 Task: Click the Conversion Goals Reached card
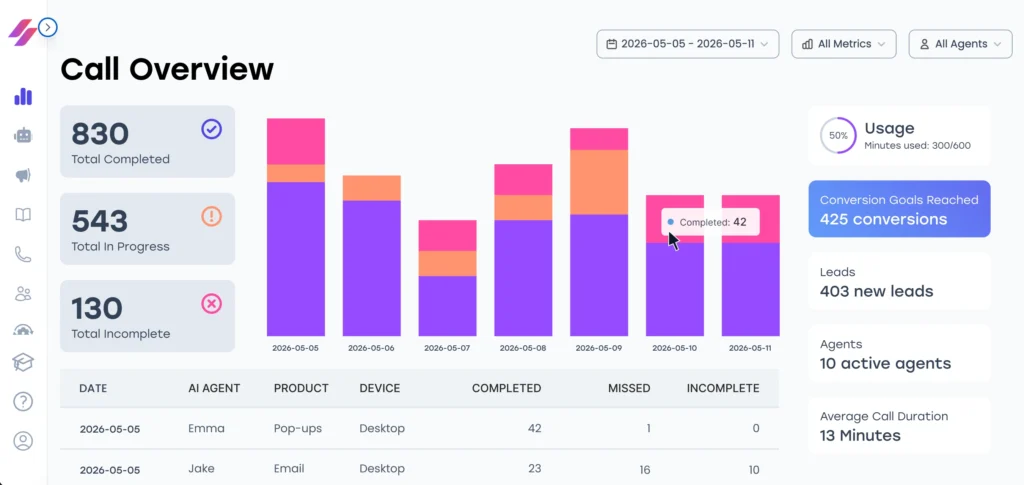point(899,209)
